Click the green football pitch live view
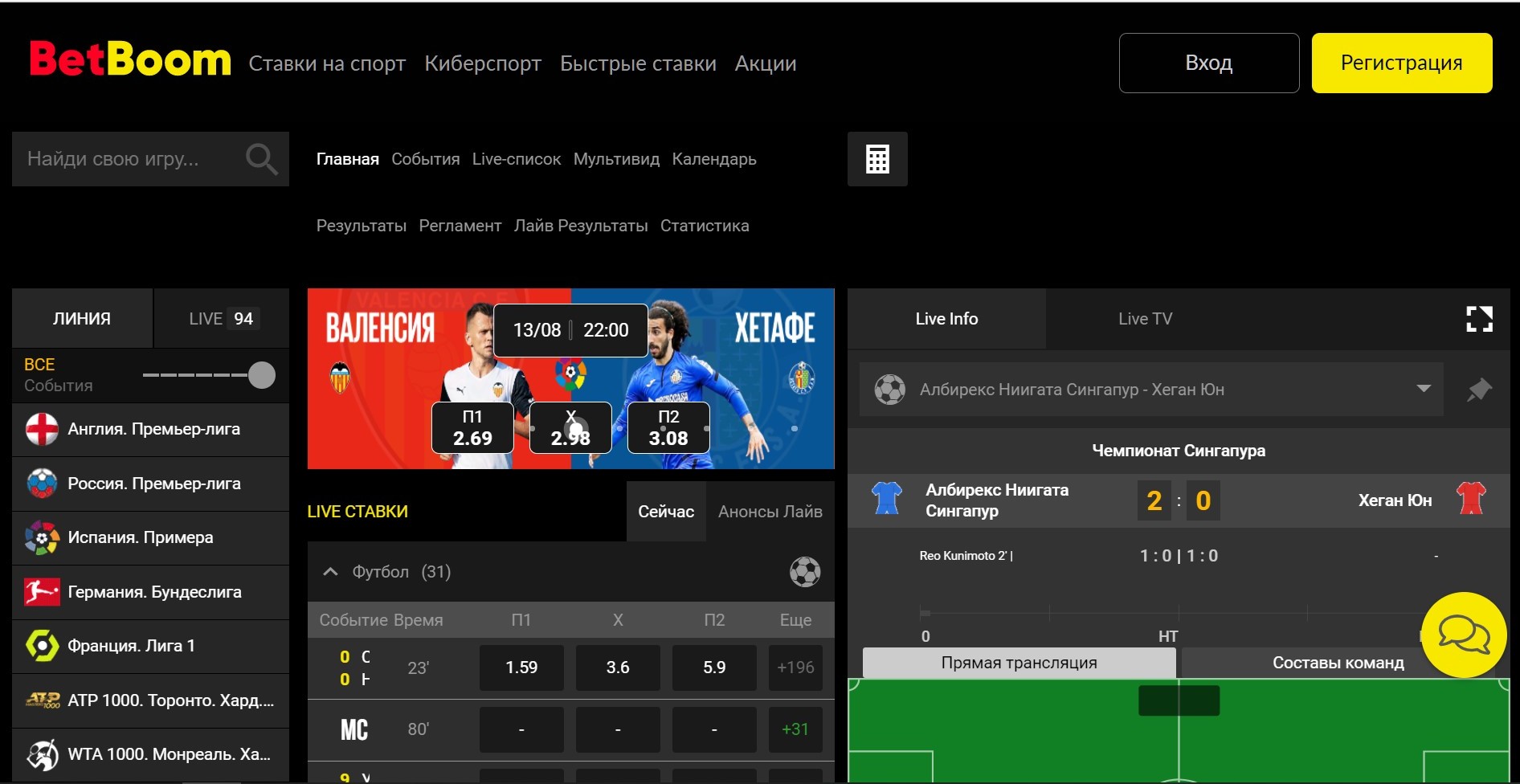Screen dimensions: 1520x784 coord(1179,731)
